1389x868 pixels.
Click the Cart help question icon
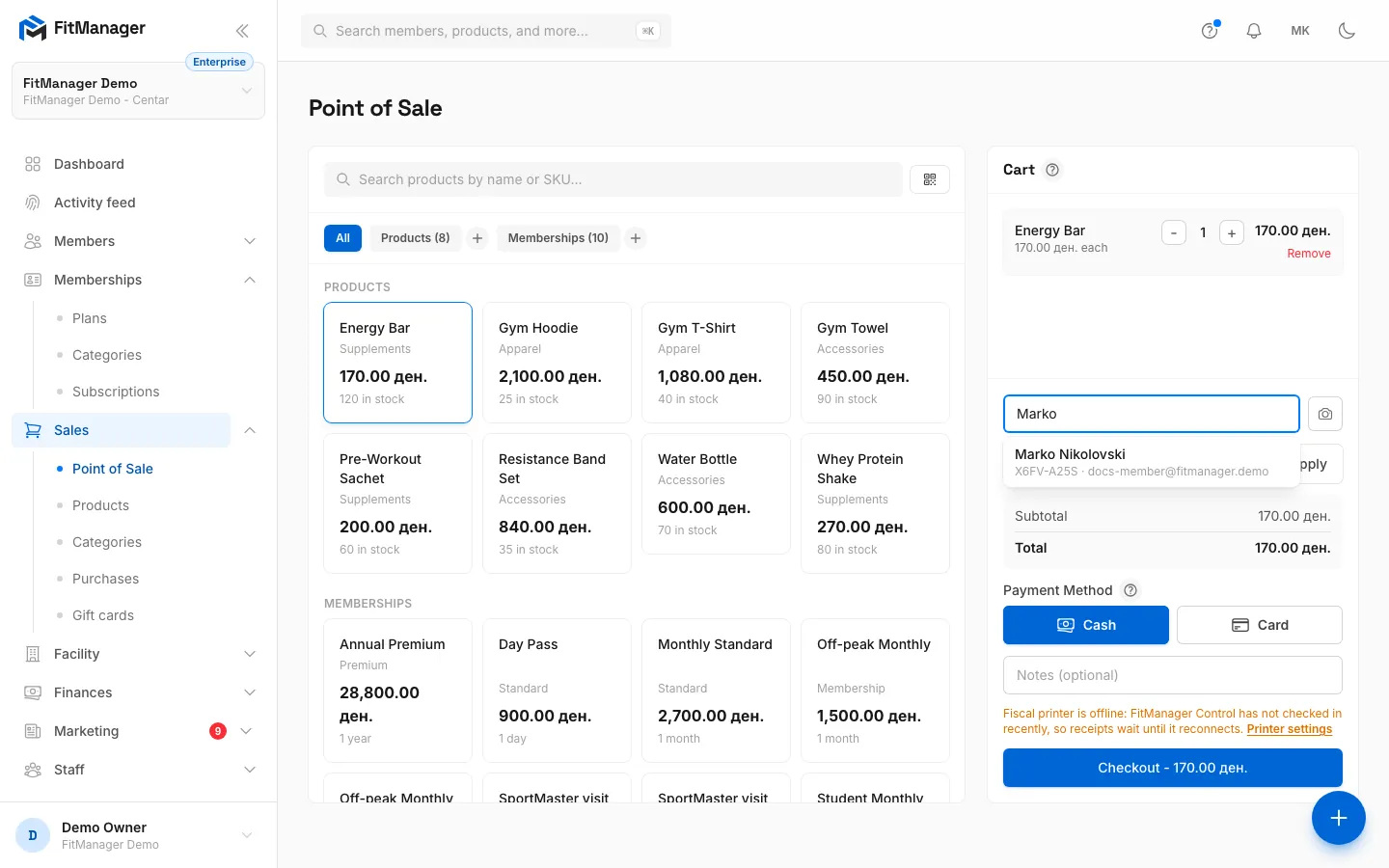pyautogui.click(x=1052, y=170)
